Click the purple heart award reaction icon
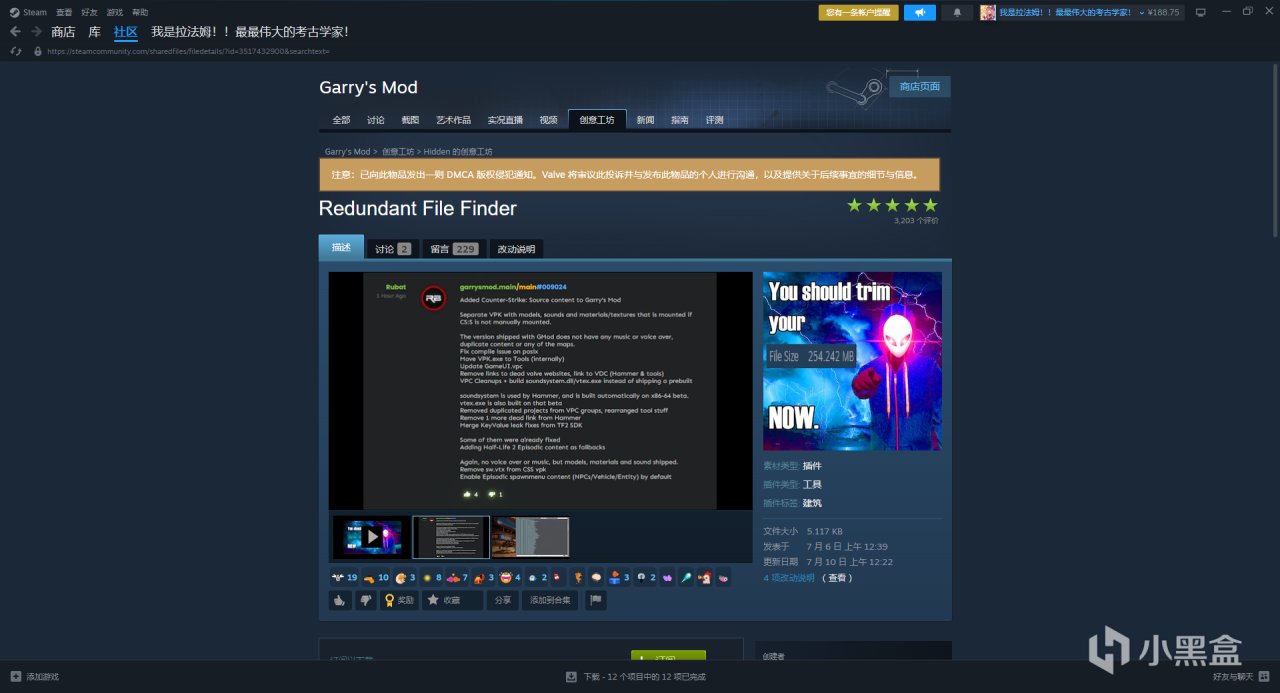 pyautogui.click(x=668, y=577)
